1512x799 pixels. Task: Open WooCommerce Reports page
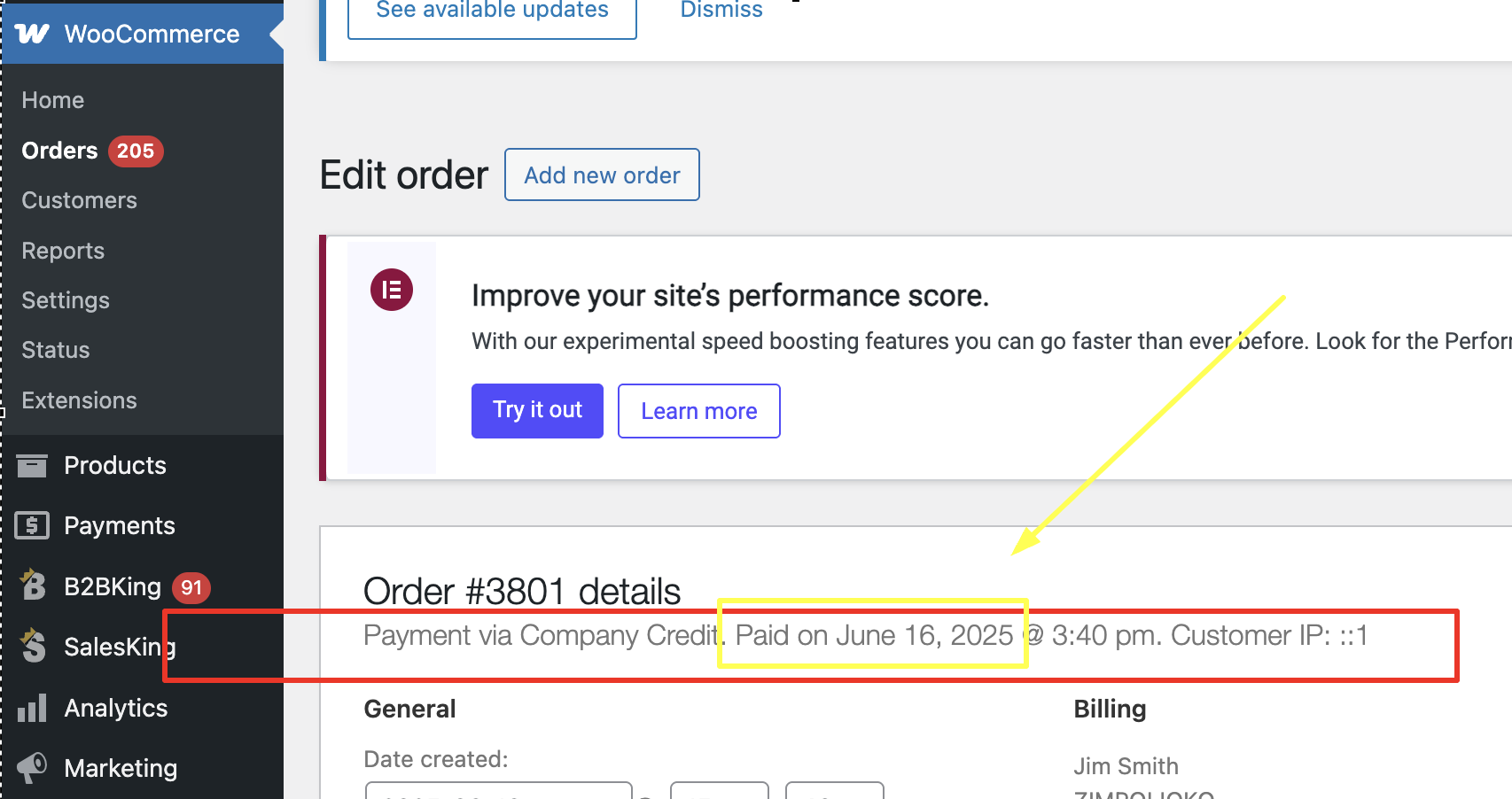click(x=63, y=251)
